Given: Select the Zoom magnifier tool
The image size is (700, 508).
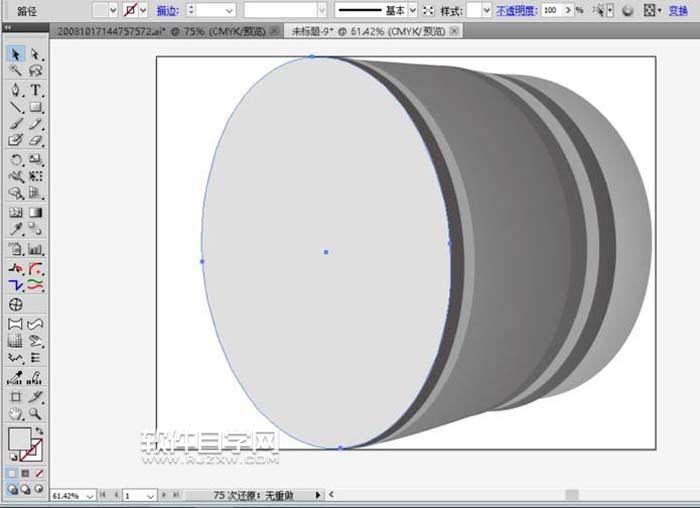Looking at the screenshot, I should [35, 414].
